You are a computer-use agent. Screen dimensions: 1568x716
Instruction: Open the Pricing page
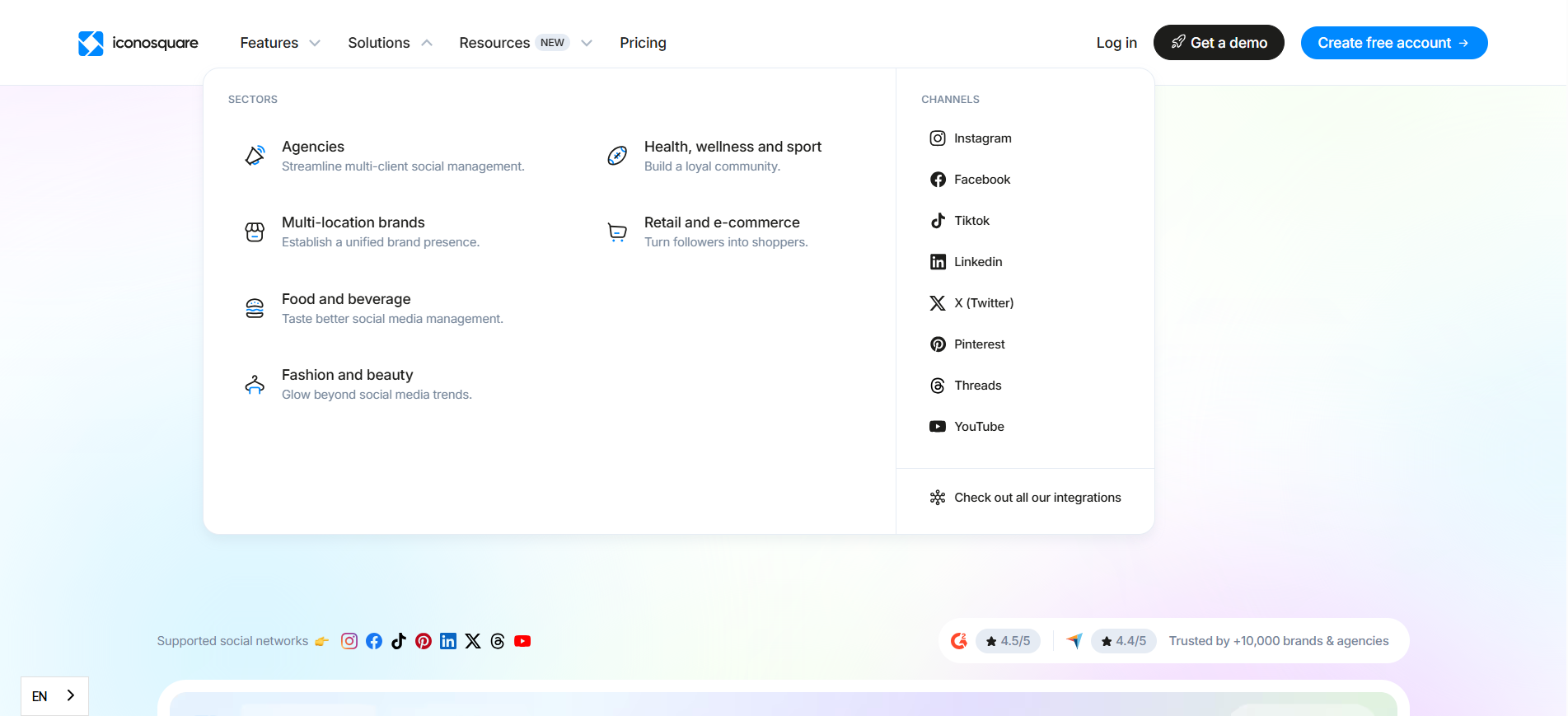pyautogui.click(x=643, y=43)
